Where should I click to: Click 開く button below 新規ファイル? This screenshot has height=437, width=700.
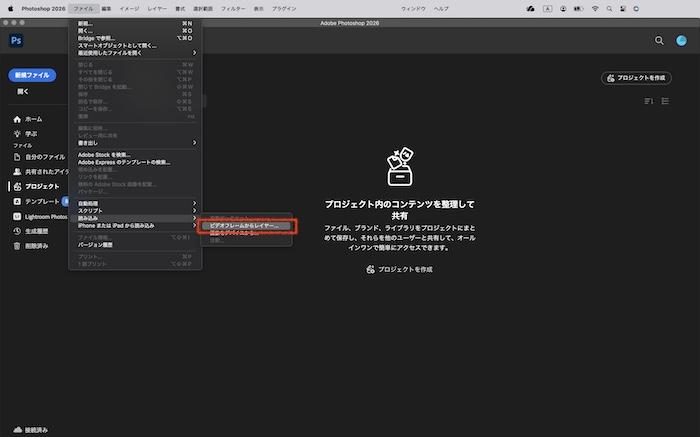(23, 92)
